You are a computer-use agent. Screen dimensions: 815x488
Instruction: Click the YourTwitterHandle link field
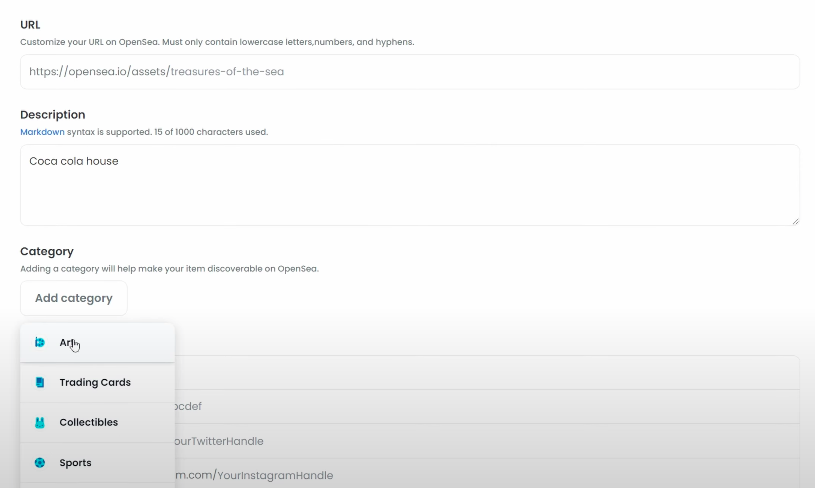click(x=487, y=441)
